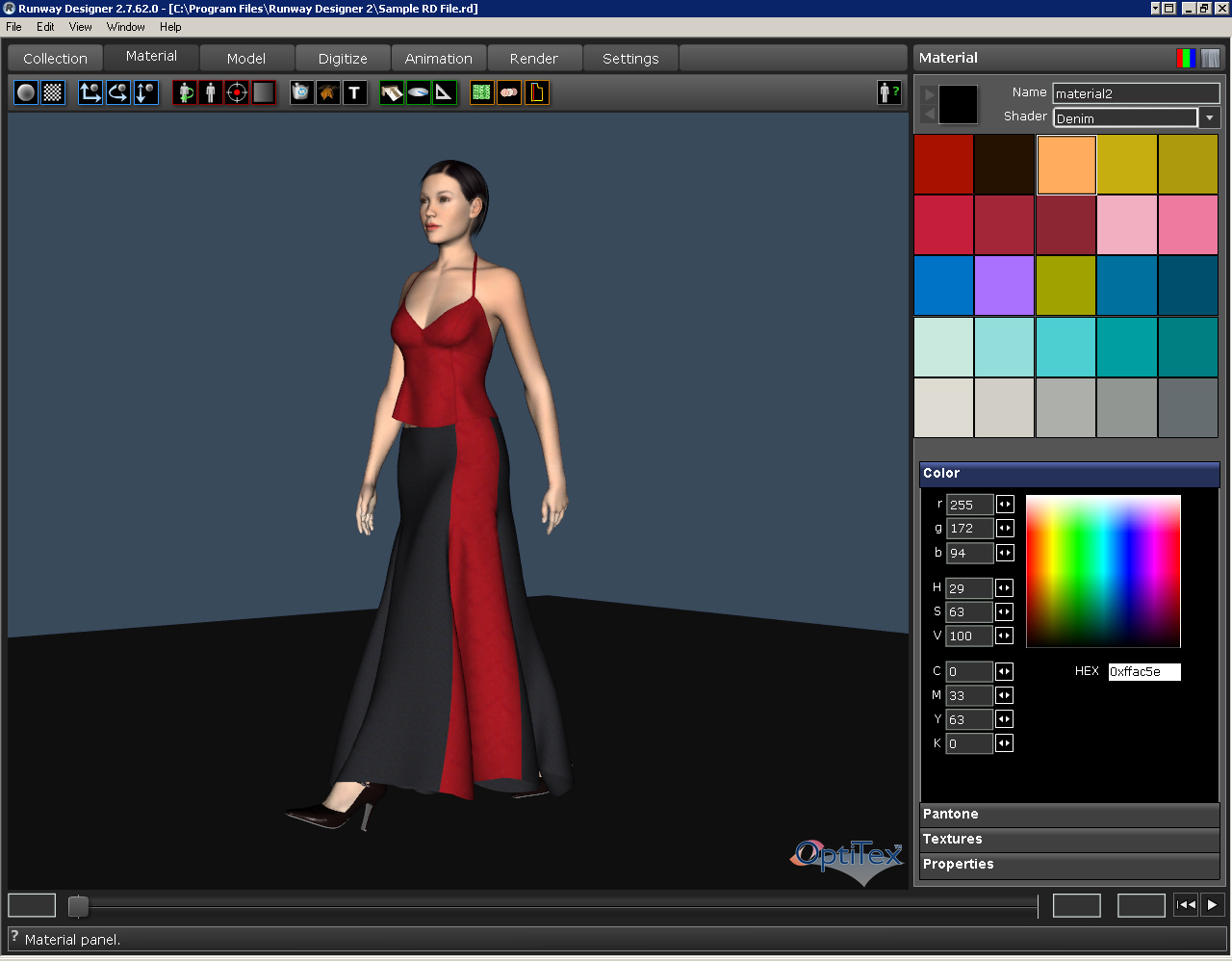
Task: Click the HEX color value field
Action: 1143,672
